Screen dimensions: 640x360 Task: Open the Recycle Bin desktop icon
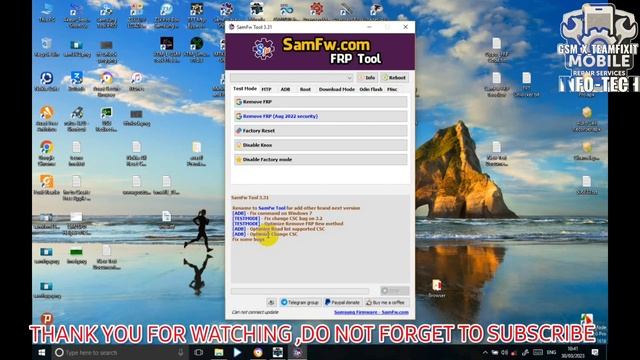pyautogui.click(x=47, y=47)
